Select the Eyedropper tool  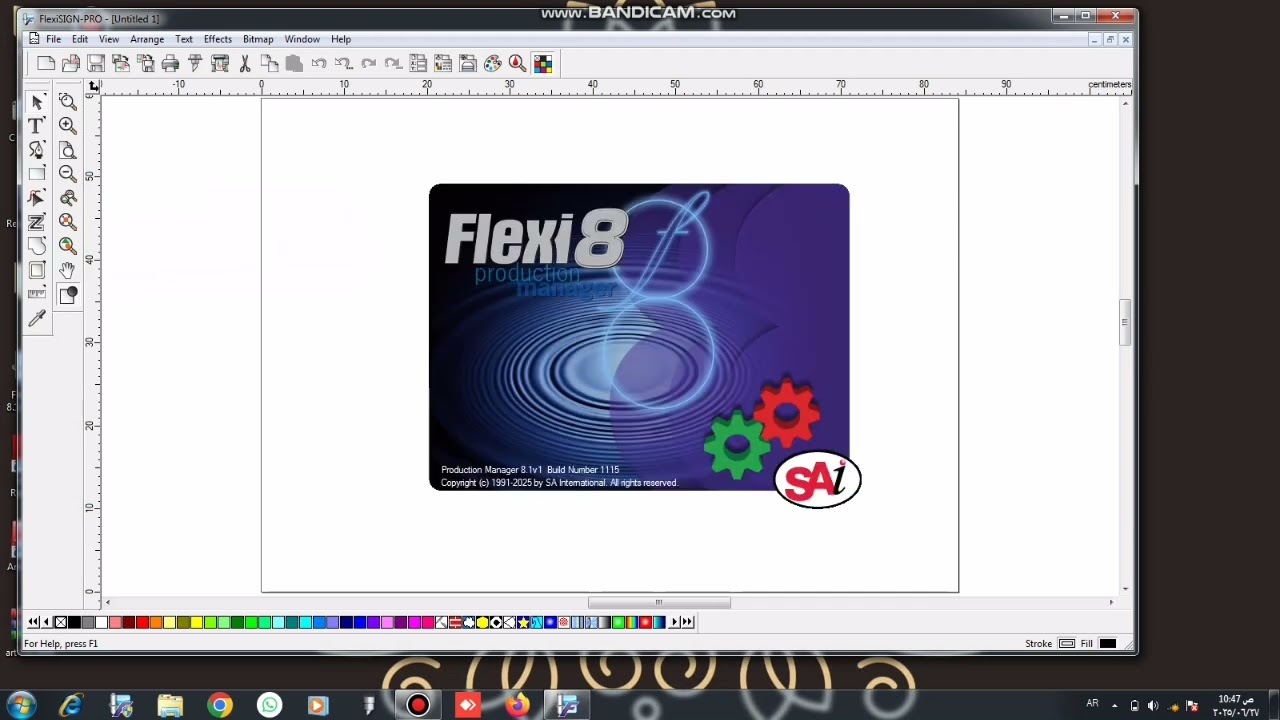(37, 319)
